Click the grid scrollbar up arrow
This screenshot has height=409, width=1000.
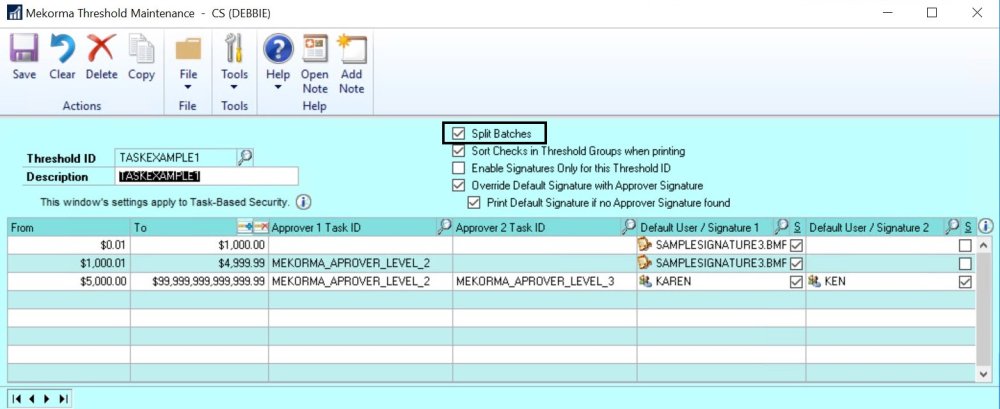(984, 245)
